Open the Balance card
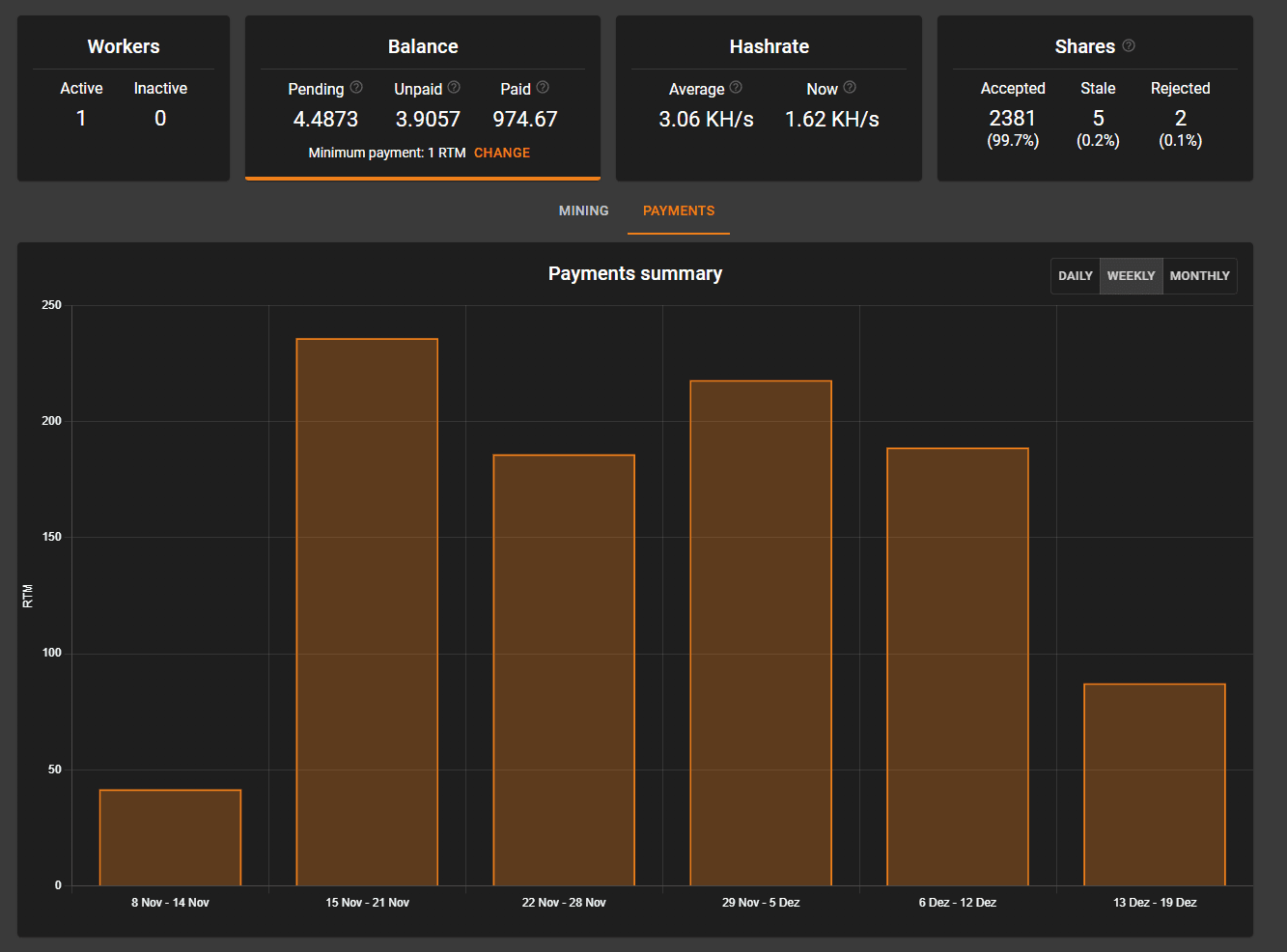1287x952 pixels. click(x=423, y=98)
